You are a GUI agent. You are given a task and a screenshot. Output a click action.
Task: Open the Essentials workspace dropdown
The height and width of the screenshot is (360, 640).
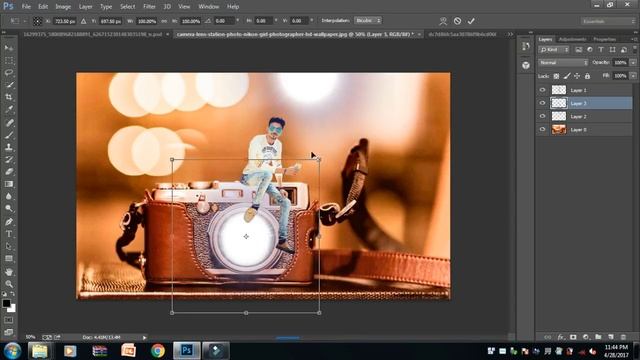[x=608, y=21]
